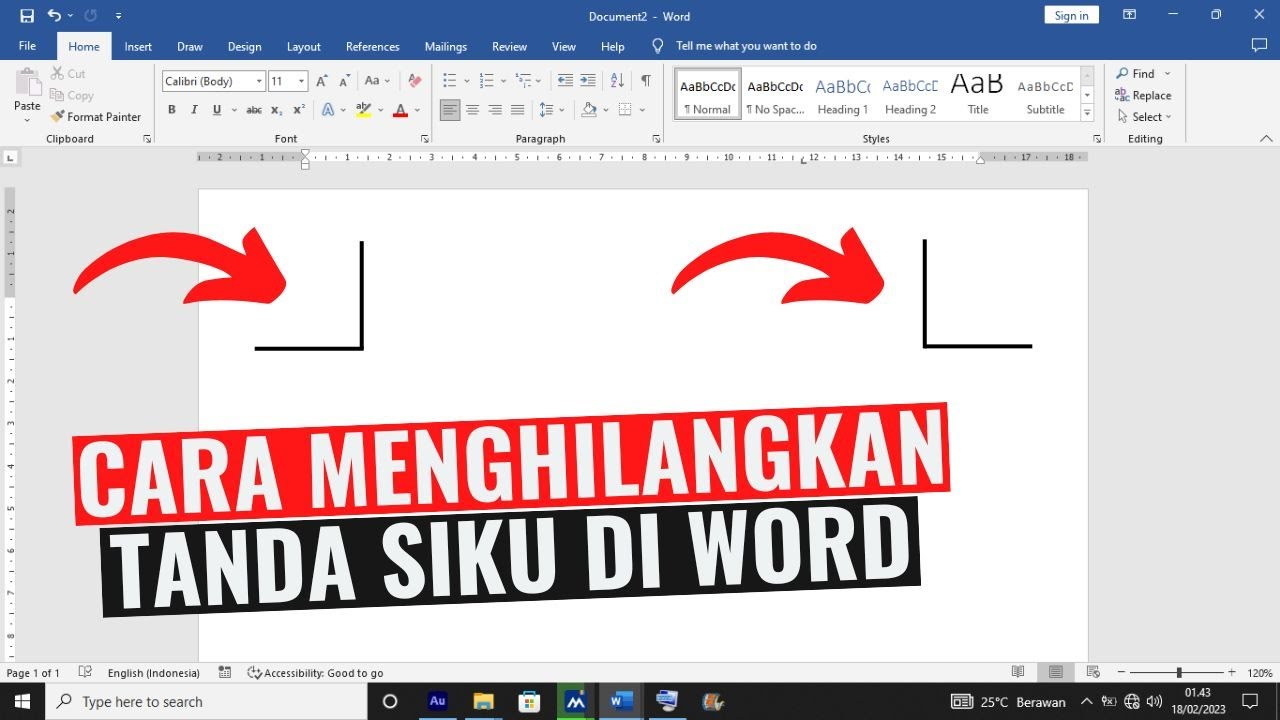Open the Windows Start menu

[22, 701]
